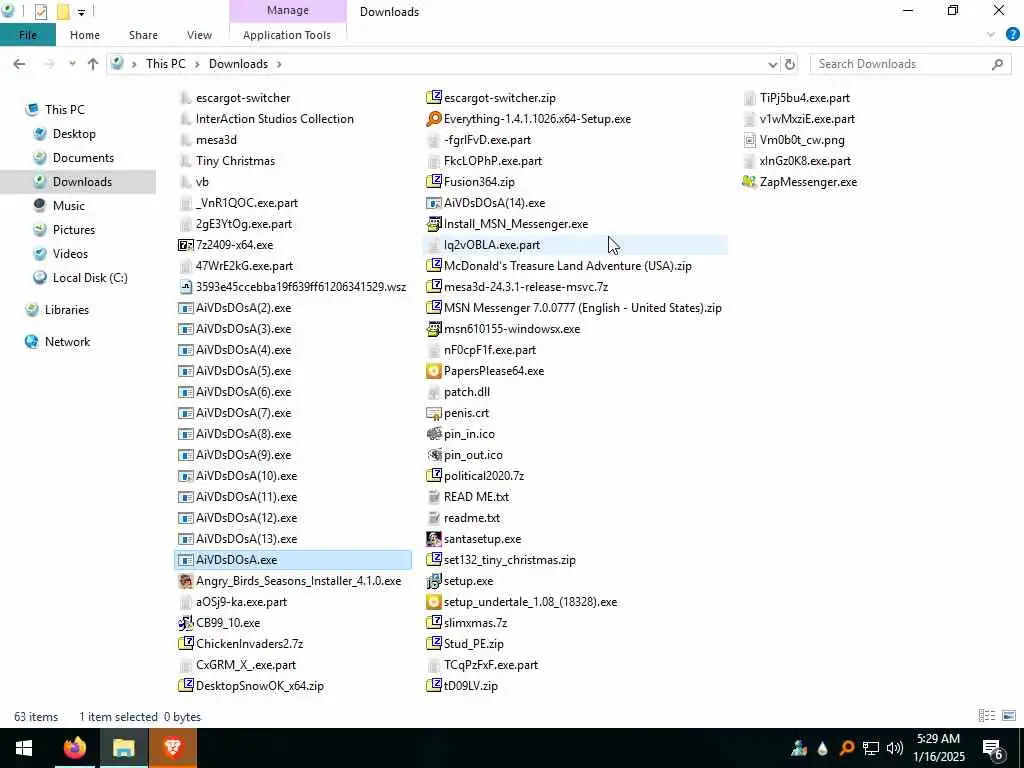This screenshot has width=1024, height=768.
Task: Select Music in the navigation pane
Action: coord(69,206)
